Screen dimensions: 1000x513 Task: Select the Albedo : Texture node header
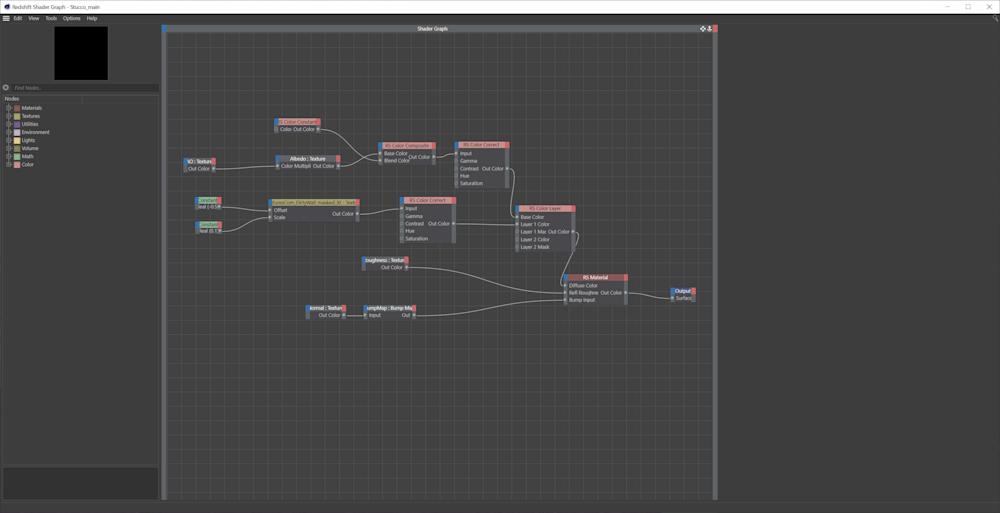point(307,159)
